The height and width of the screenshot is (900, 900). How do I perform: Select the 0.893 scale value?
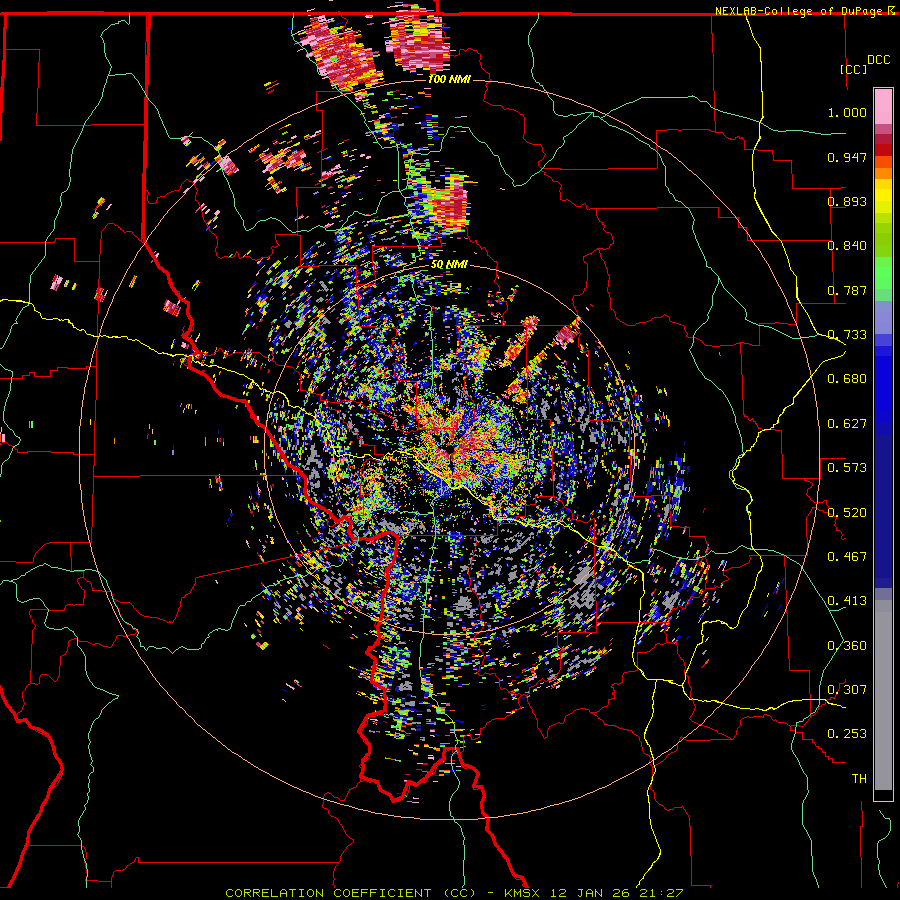(847, 201)
